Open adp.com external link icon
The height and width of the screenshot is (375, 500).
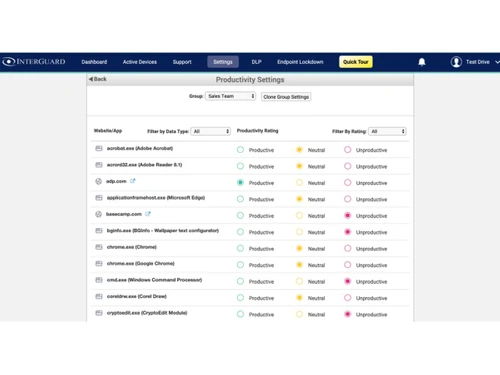point(133,181)
